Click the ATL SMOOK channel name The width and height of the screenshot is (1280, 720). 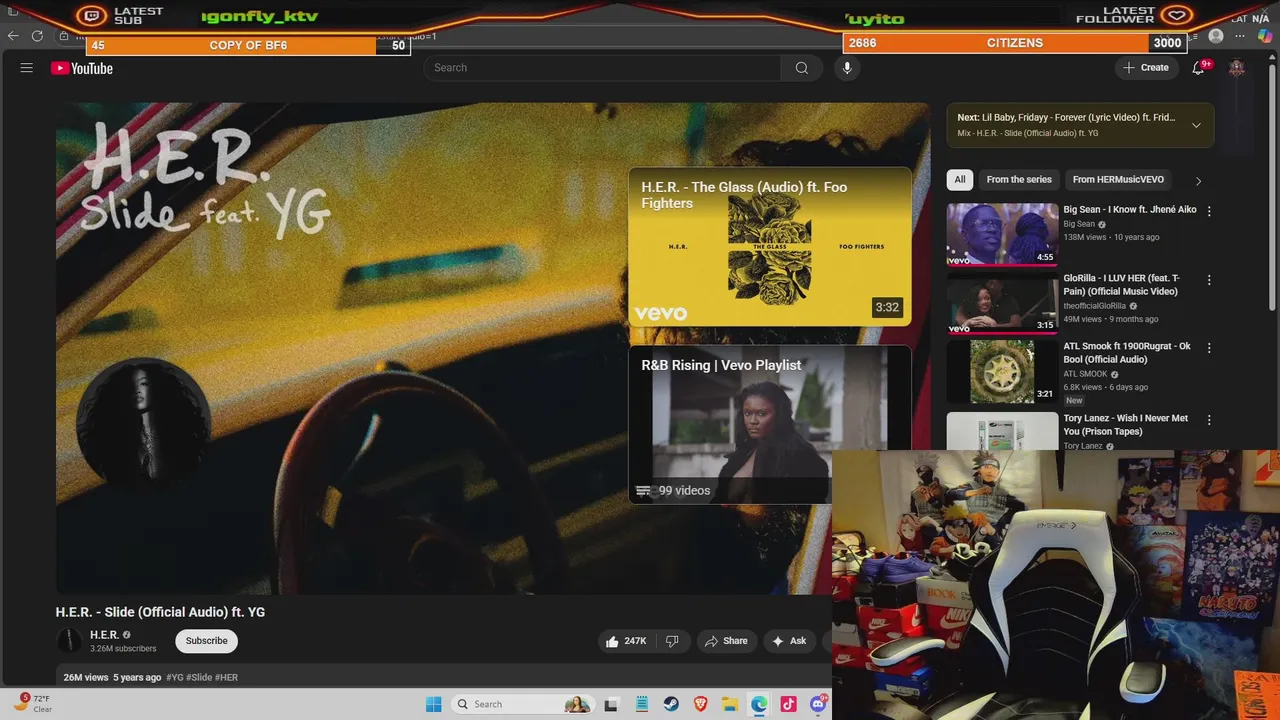pyautogui.click(x=1085, y=374)
